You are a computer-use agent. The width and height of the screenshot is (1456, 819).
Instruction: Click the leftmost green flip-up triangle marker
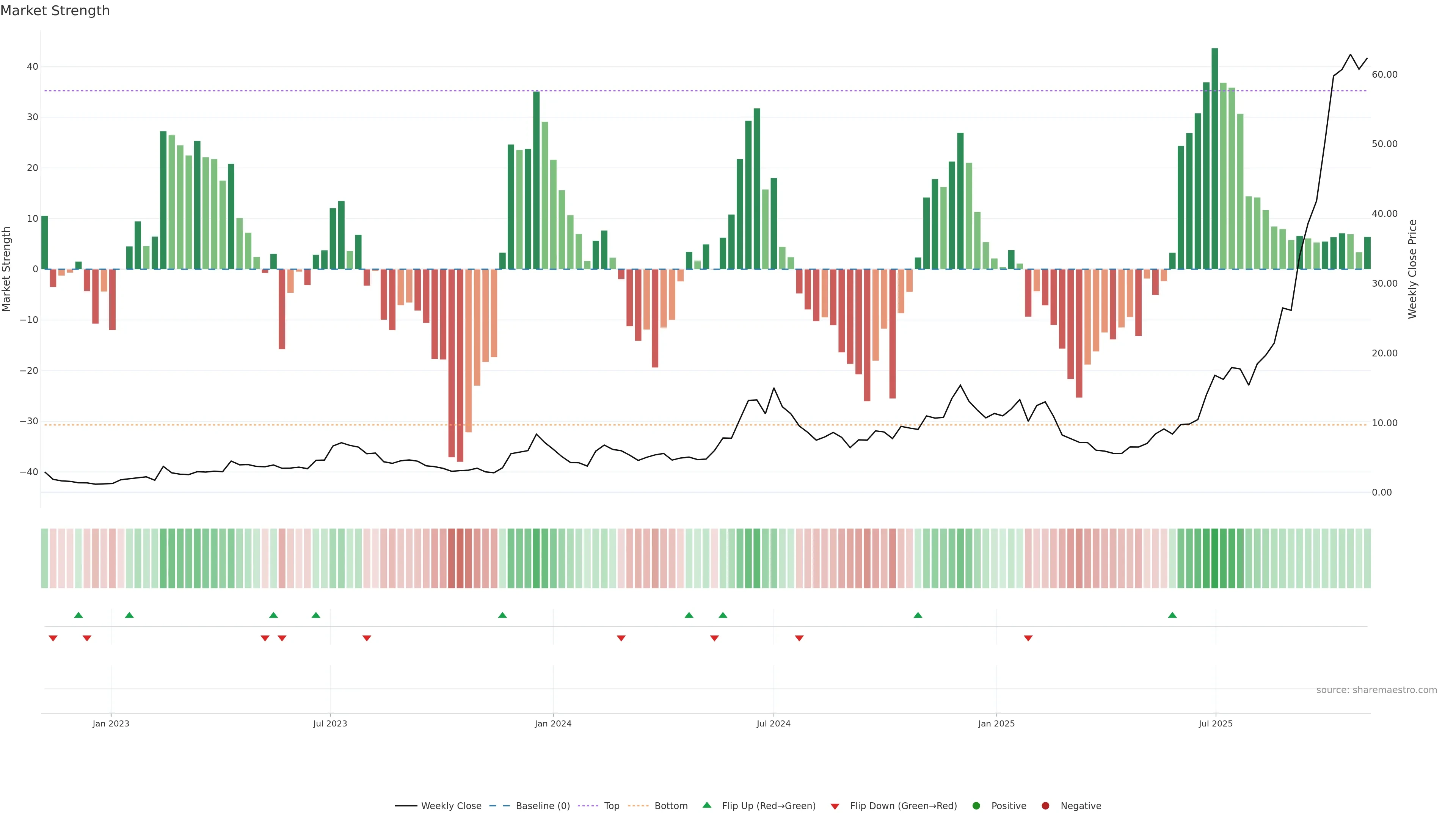click(x=78, y=615)
